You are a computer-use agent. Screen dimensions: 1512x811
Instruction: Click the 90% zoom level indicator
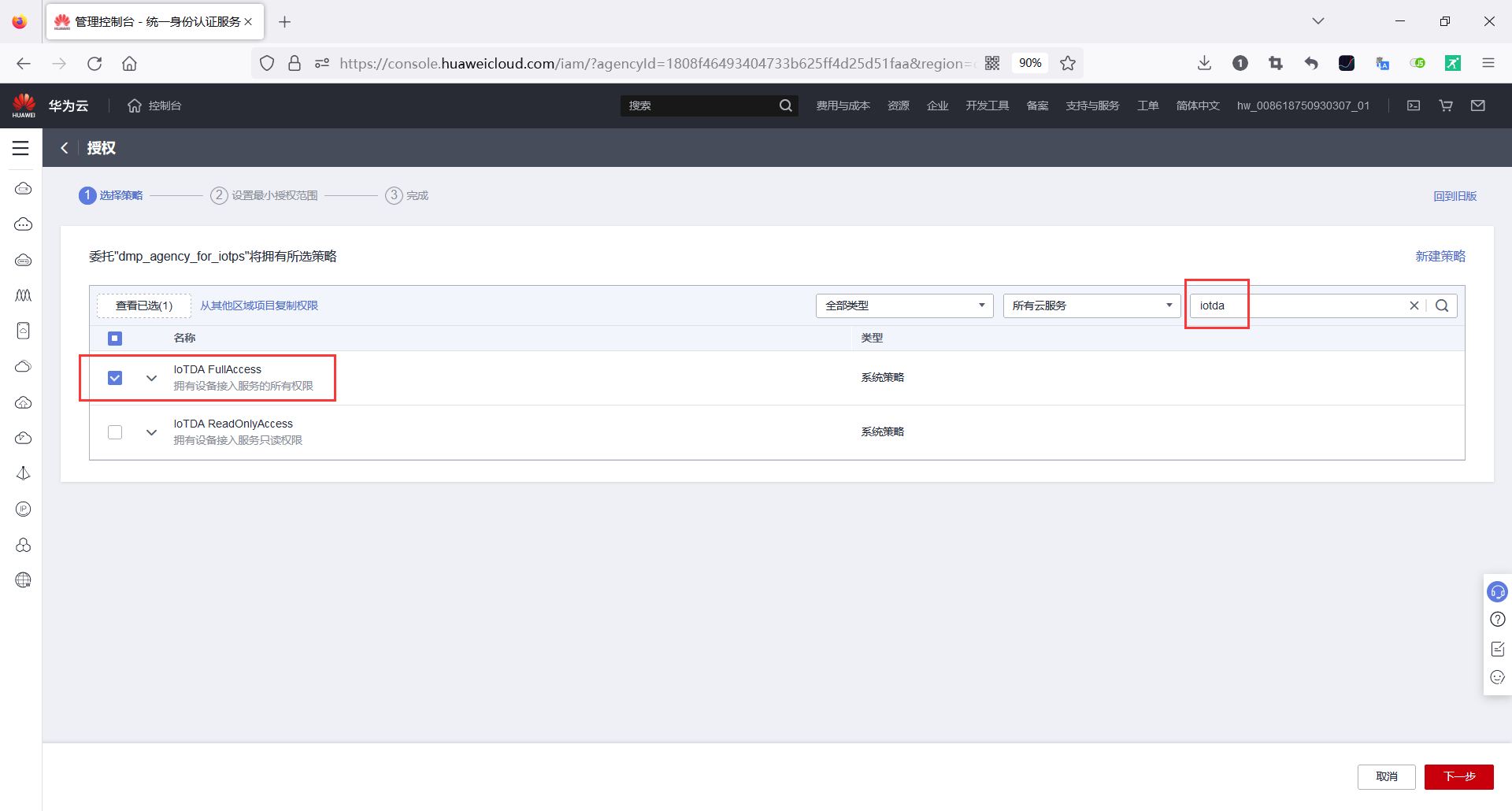coord(1030,63)
